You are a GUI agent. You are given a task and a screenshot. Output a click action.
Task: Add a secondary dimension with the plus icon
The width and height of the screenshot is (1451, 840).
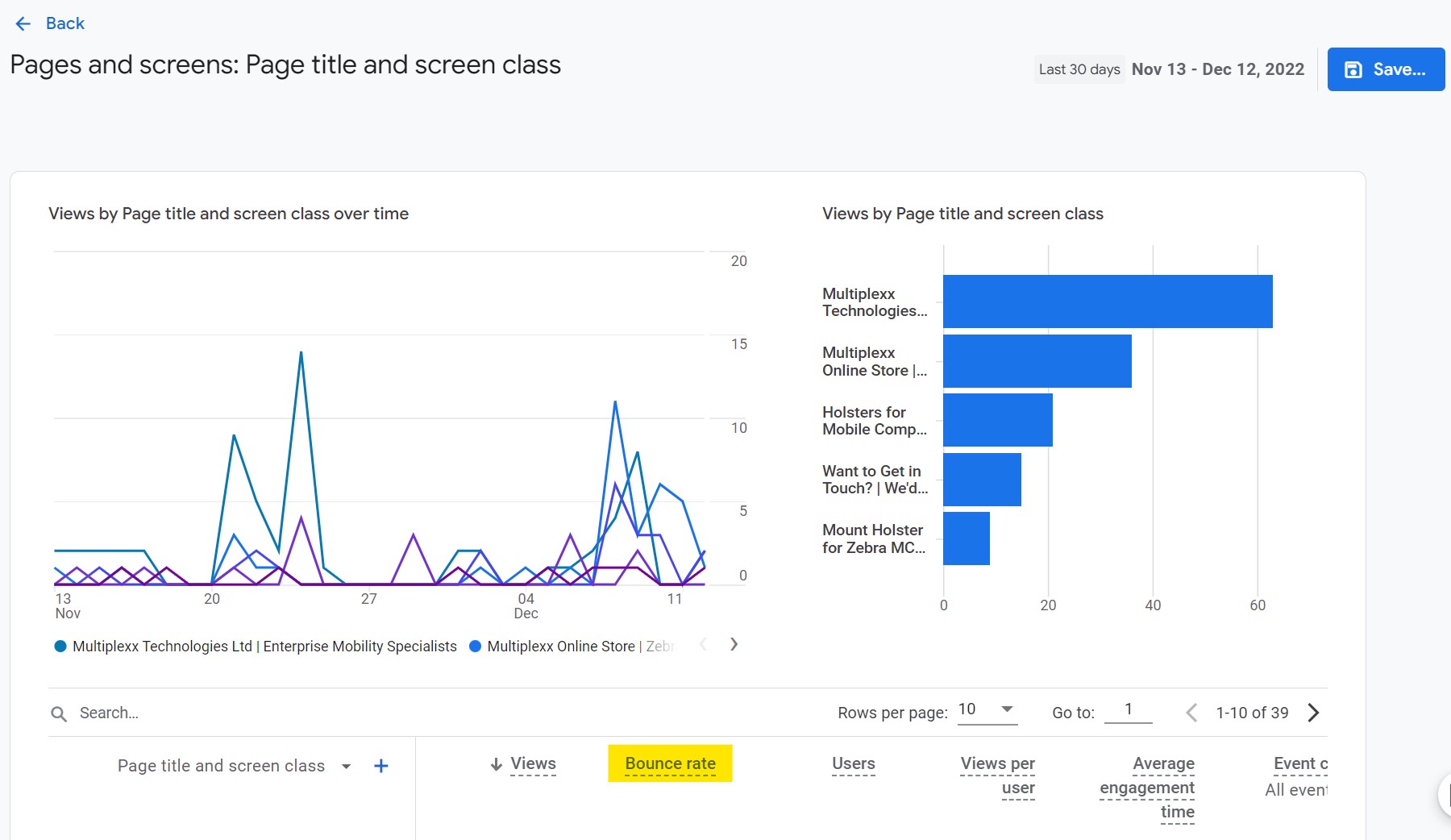(381, 766)
